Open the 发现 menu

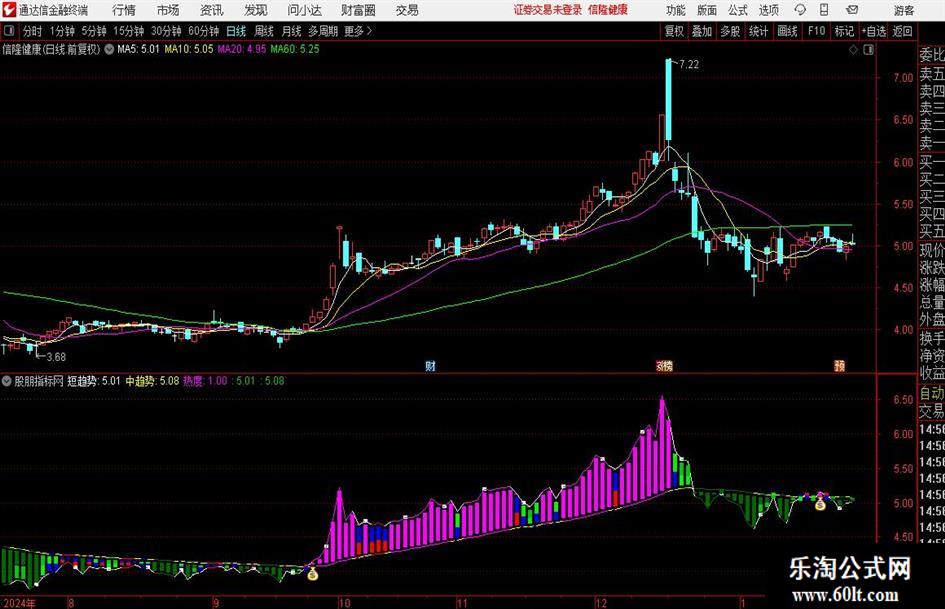256,10
